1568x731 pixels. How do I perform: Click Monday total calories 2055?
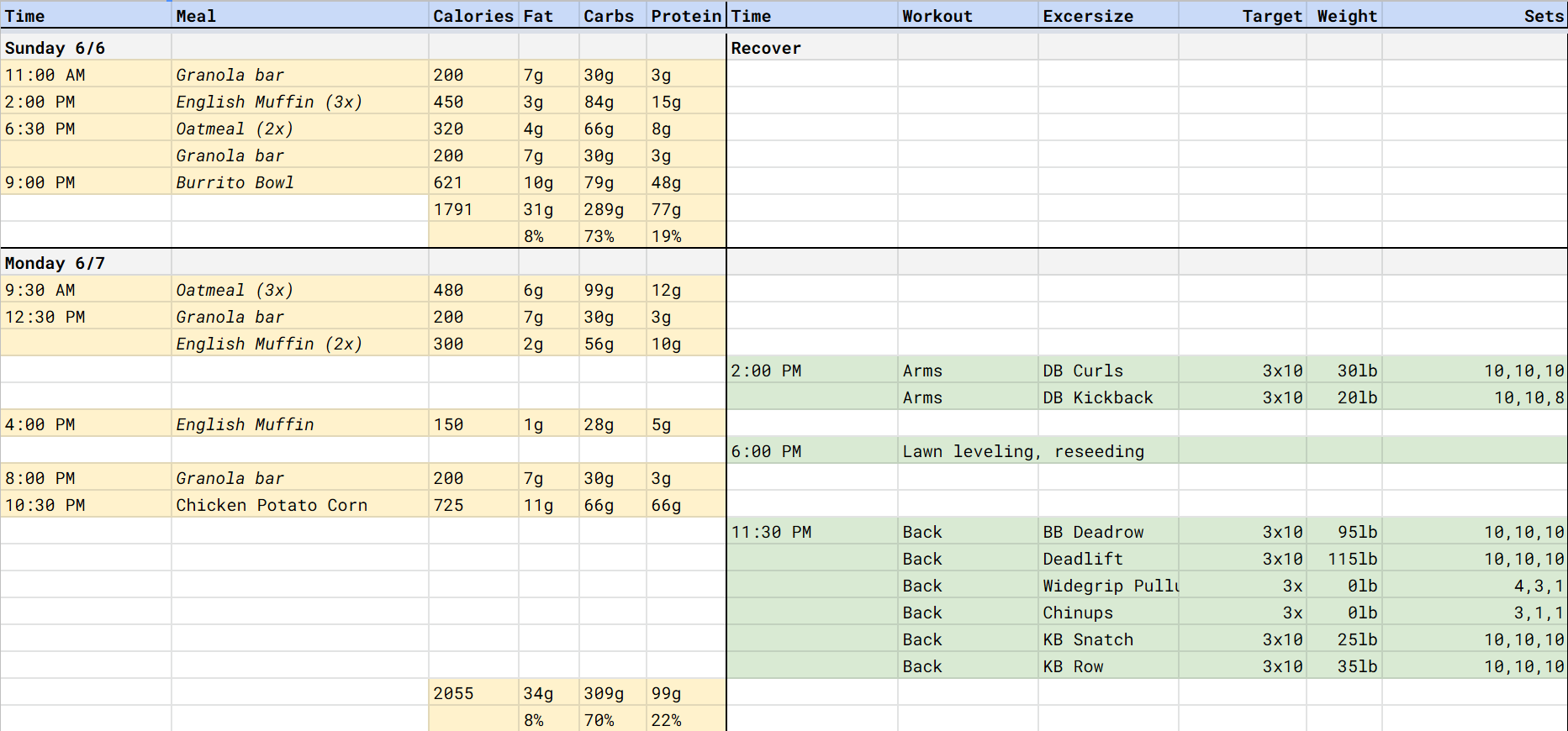[x=473, y=692]
